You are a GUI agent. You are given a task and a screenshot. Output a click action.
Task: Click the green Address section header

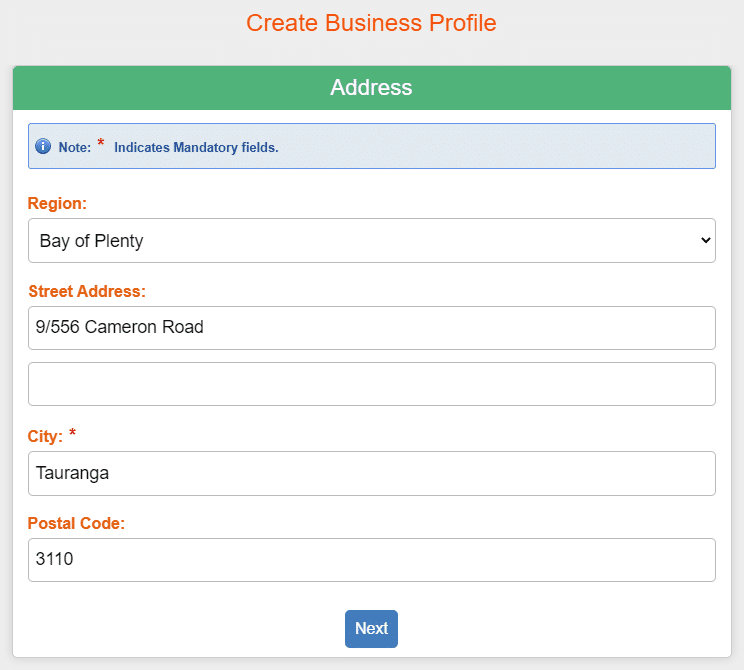(x=372, y=88)
